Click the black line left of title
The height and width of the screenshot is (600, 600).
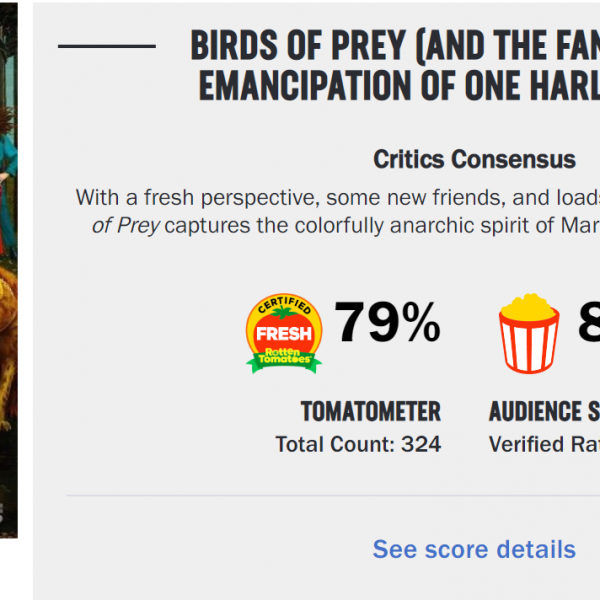click(107, 46)
